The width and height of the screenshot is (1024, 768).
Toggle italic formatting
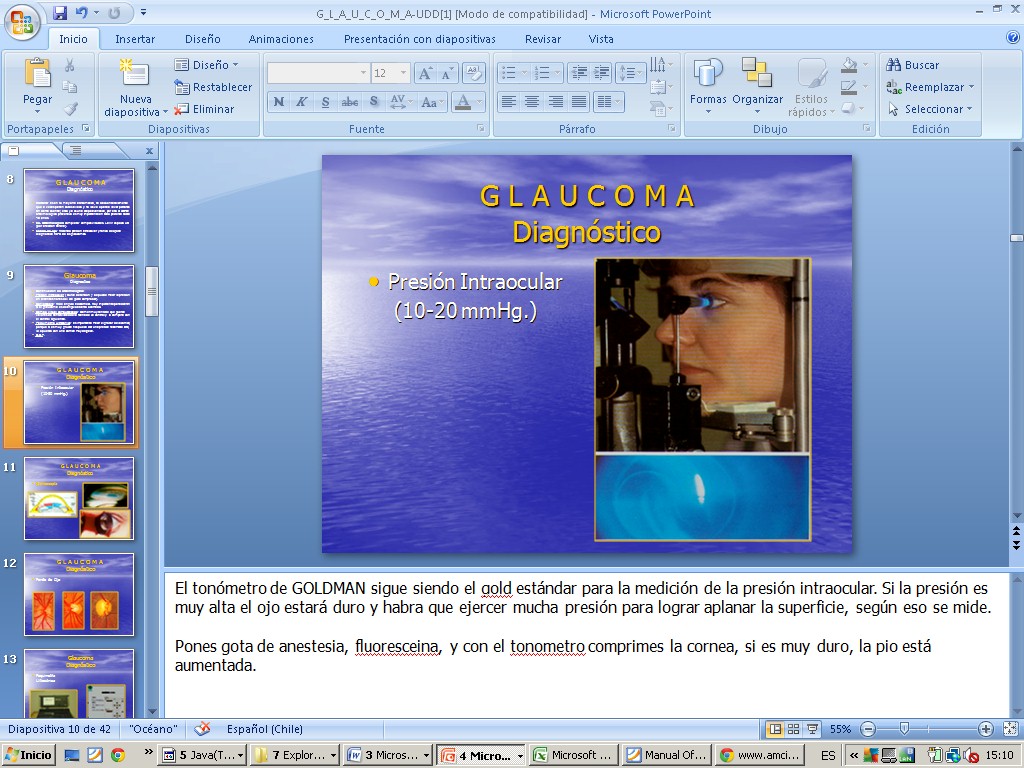tap(301, 102)
